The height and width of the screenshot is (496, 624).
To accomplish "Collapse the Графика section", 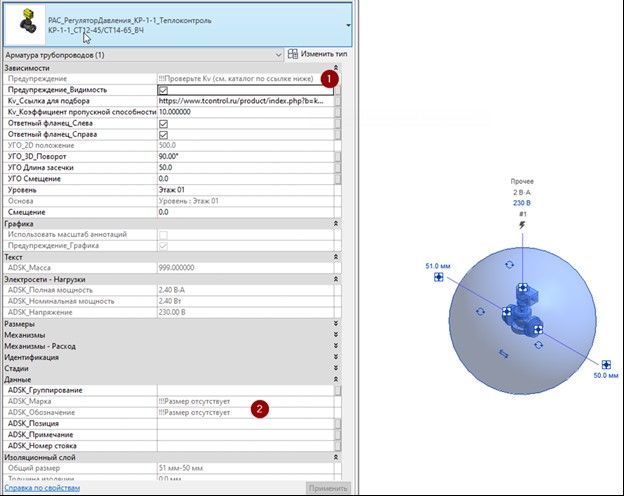I will [x=336, y=224].
